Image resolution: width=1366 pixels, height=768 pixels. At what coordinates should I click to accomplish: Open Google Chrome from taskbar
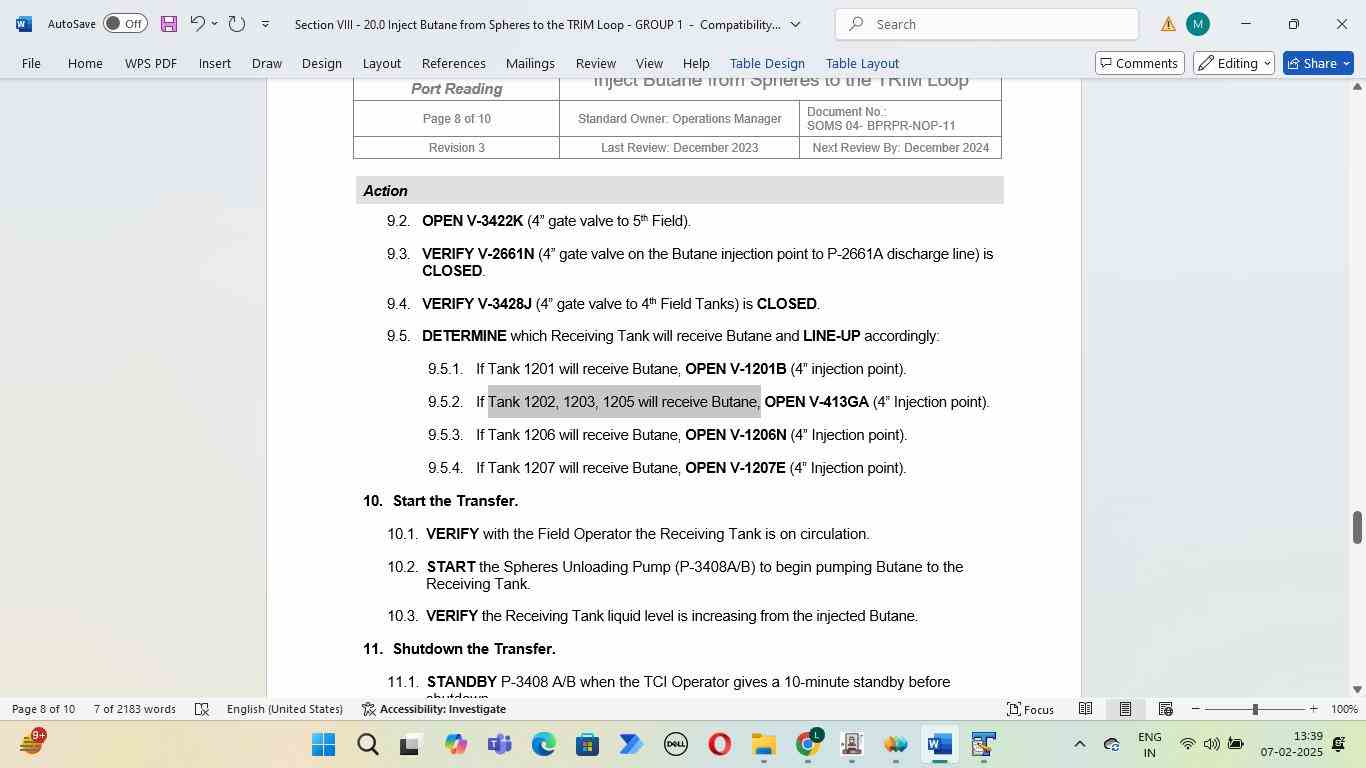tap(808, 745)
